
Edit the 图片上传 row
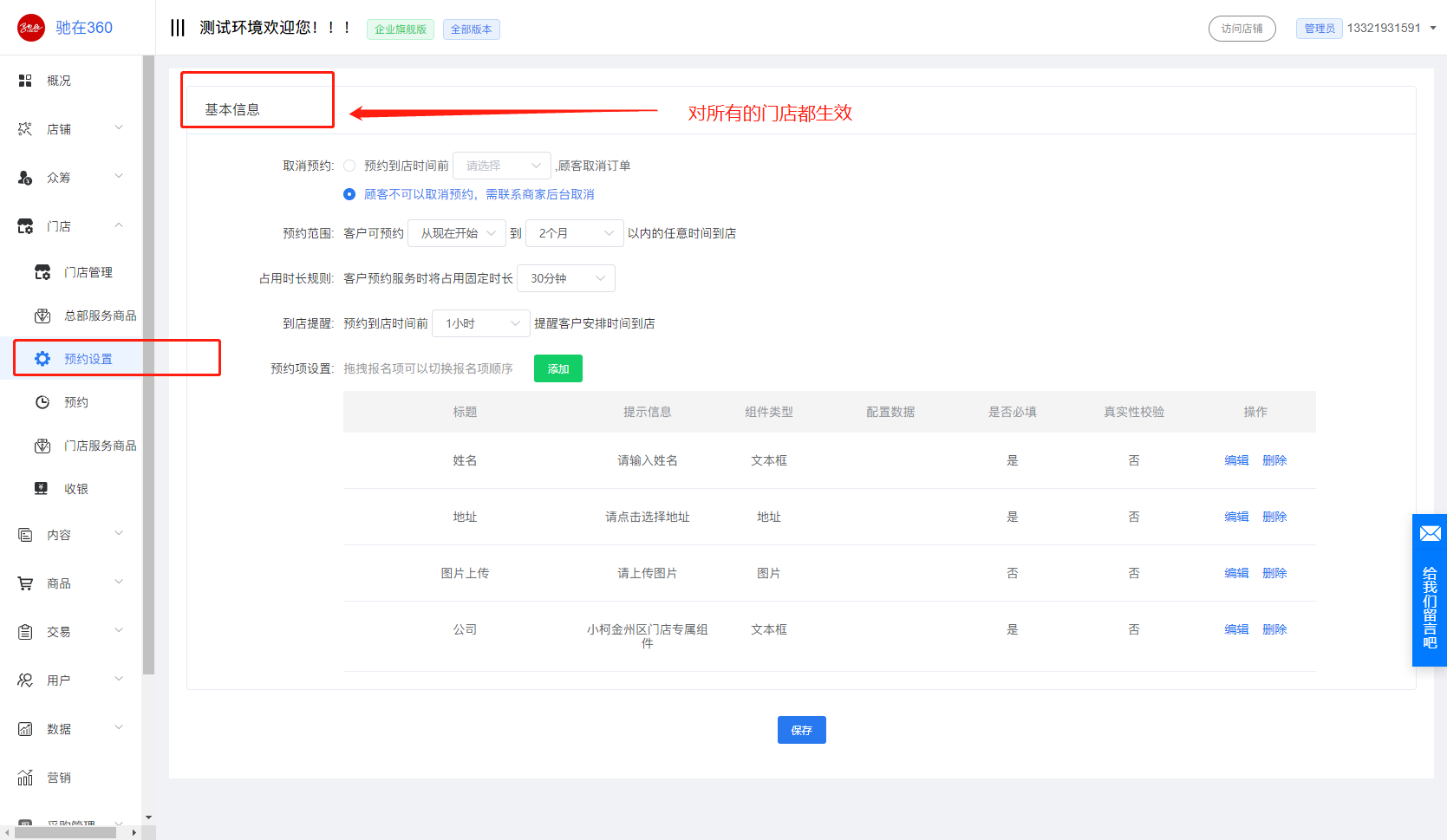pos(1236,573)
